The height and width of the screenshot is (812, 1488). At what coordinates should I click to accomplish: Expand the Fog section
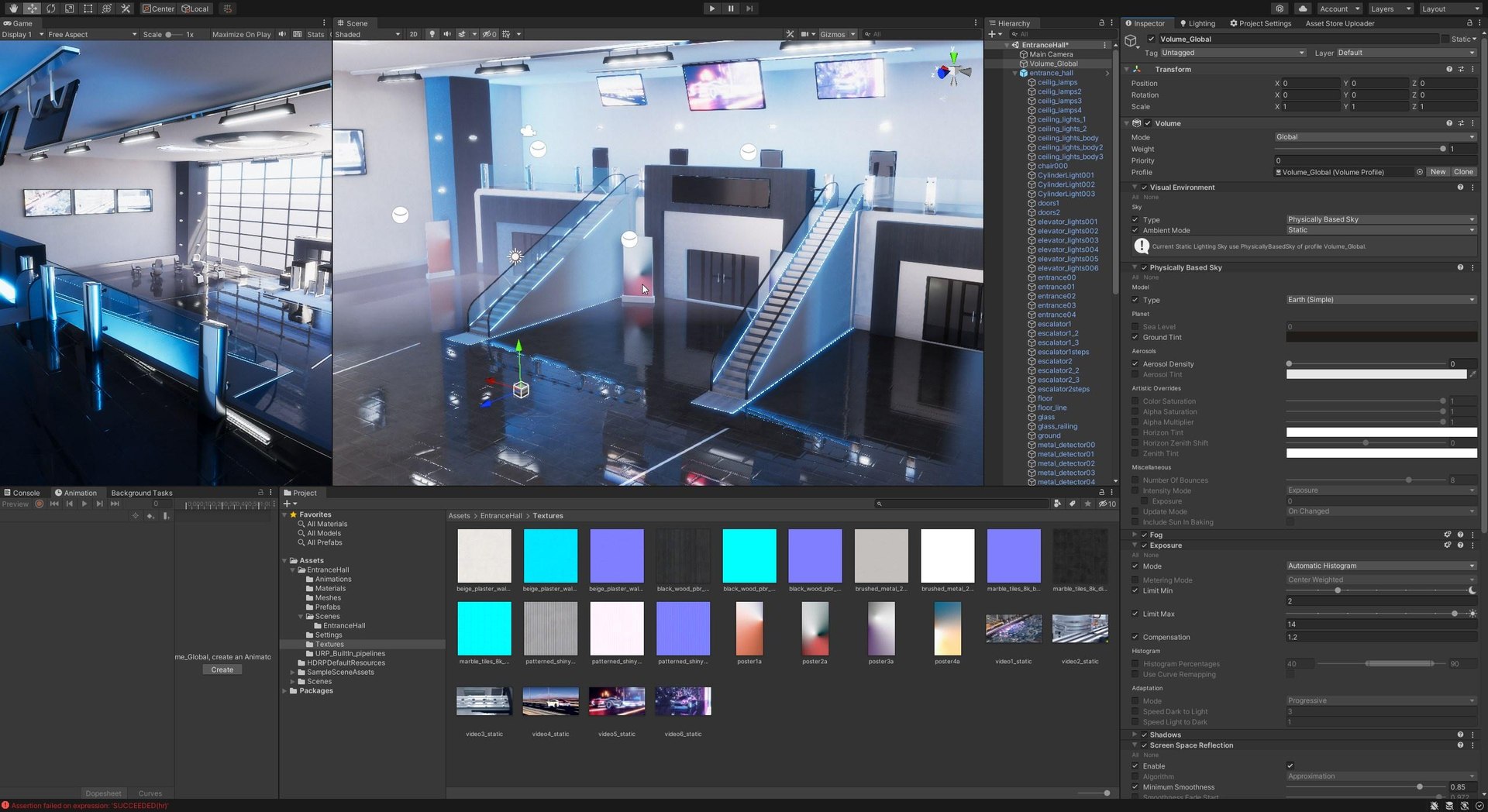[1135, 535]
